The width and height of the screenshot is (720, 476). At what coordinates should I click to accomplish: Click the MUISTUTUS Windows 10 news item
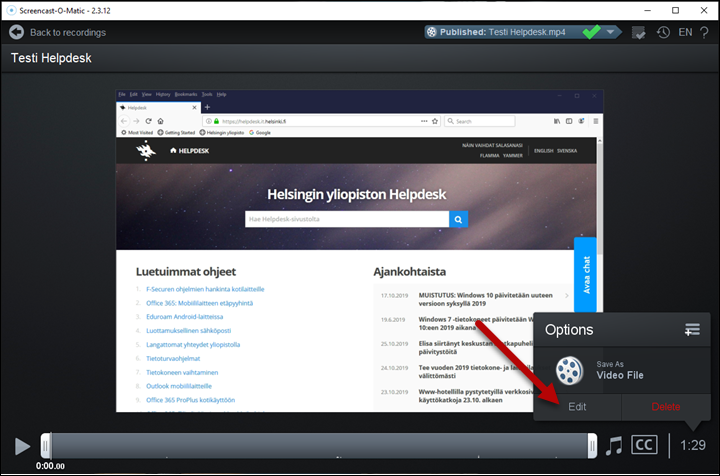485,299
